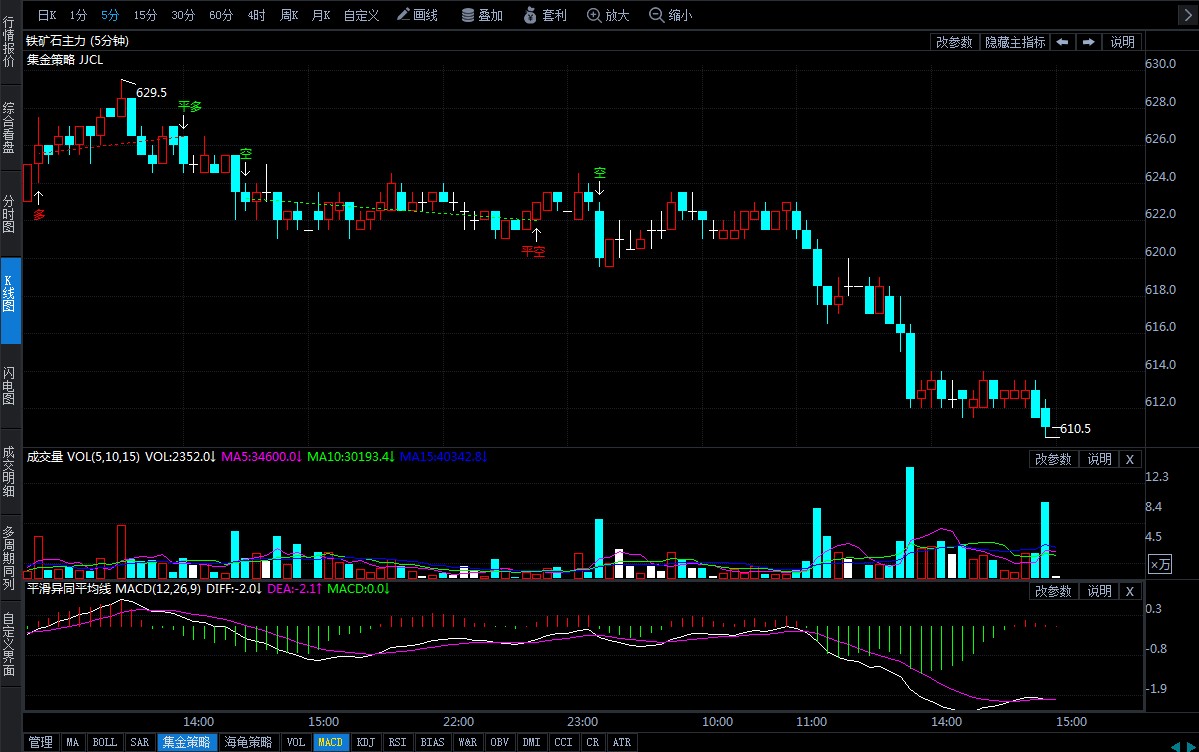Select the bottom MACD indicator tab
The image size is (1199, 752).
pyautogui.click(x=331, y=742)
